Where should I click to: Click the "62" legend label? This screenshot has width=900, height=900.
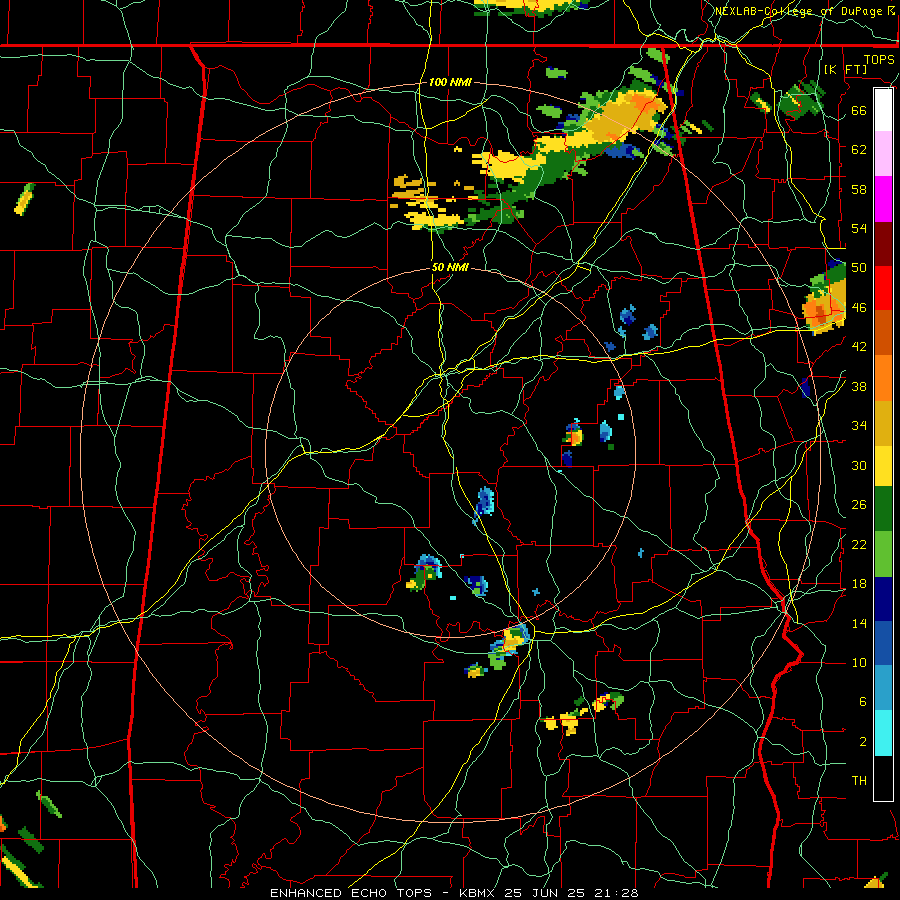click(859, 149)
